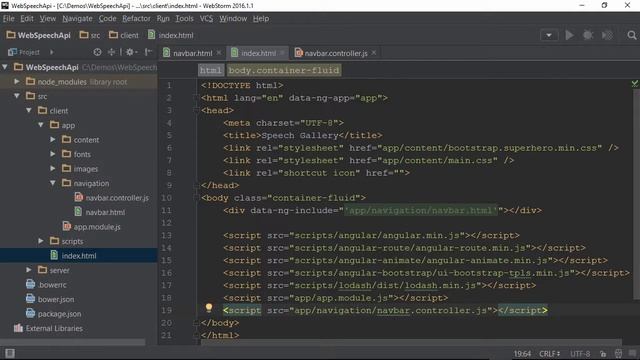Click app.module.js file icon in tree

[x=67, y=227]
